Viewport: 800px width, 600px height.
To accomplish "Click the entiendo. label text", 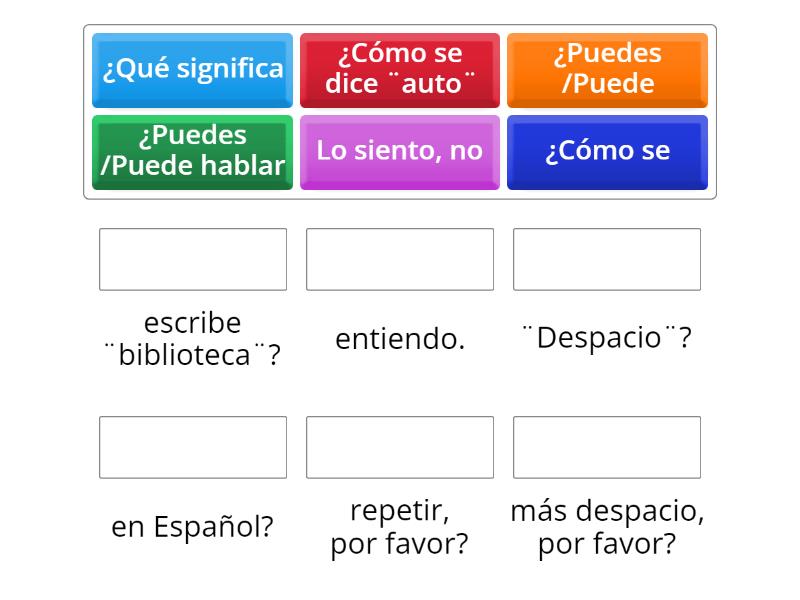I will coord(399,339).
